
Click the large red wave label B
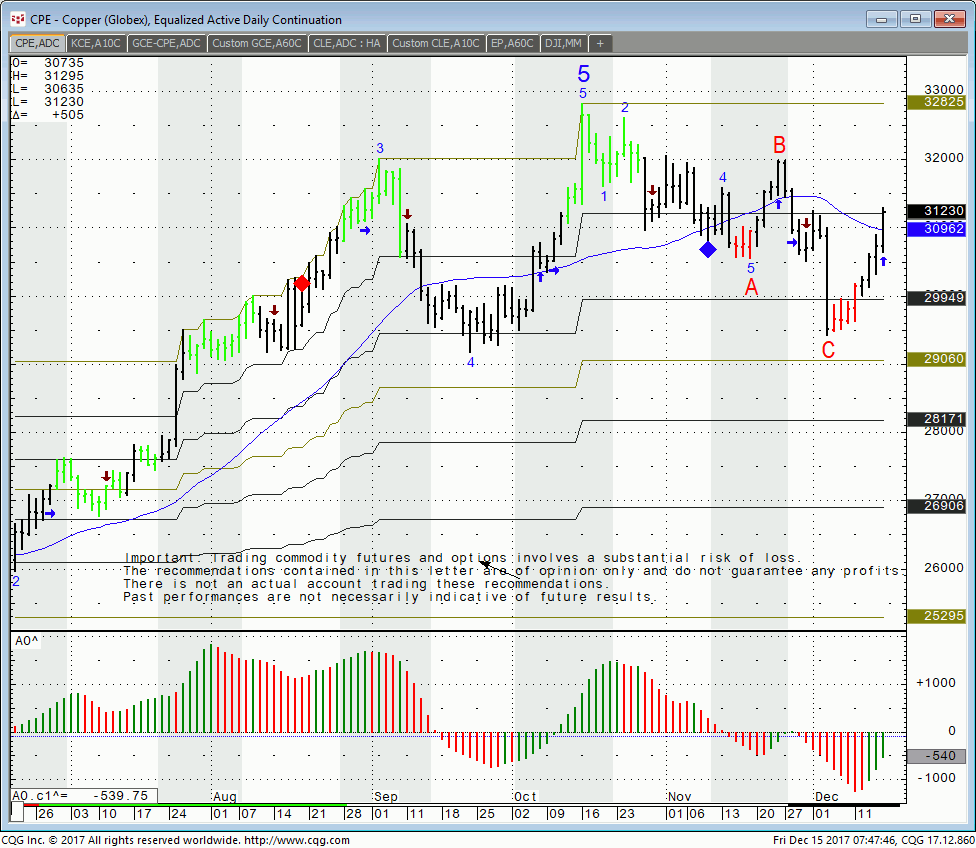click(x=779, y=144)
